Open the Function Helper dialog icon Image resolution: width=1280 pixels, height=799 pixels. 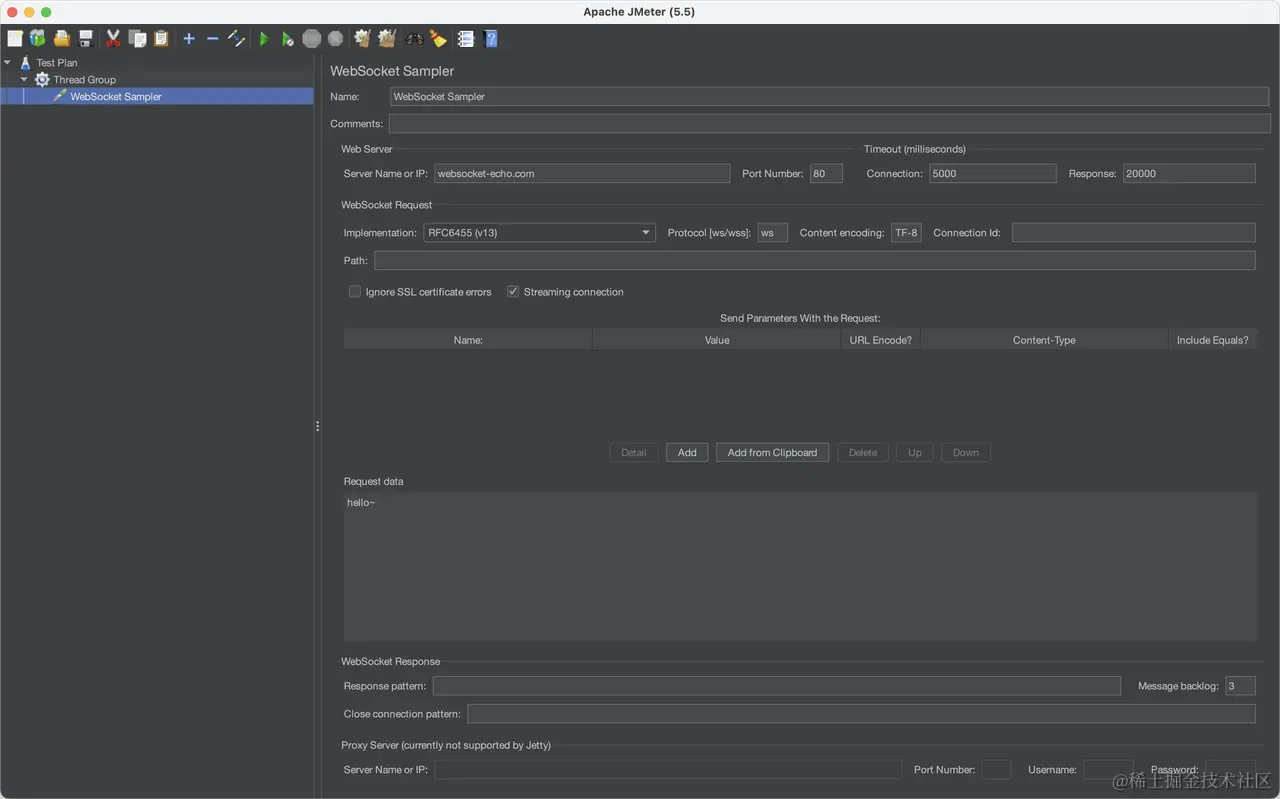point(466,39)
